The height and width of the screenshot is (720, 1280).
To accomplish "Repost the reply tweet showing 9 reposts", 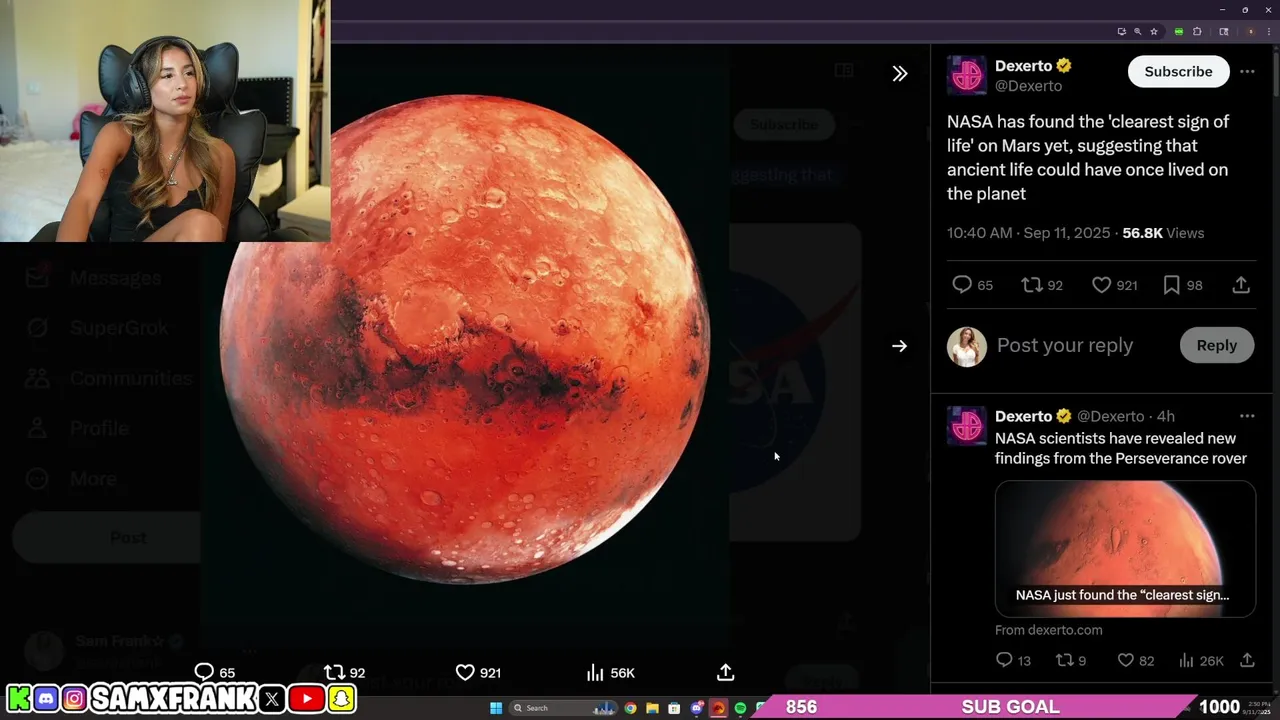I will coord(1064,660).
